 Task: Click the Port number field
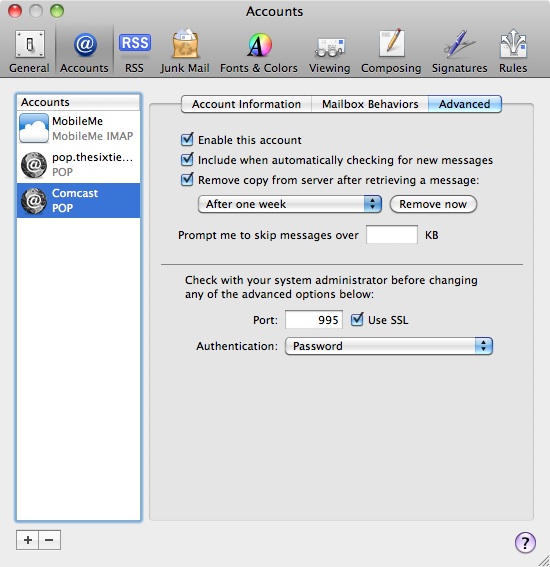[x=314, y=320]
